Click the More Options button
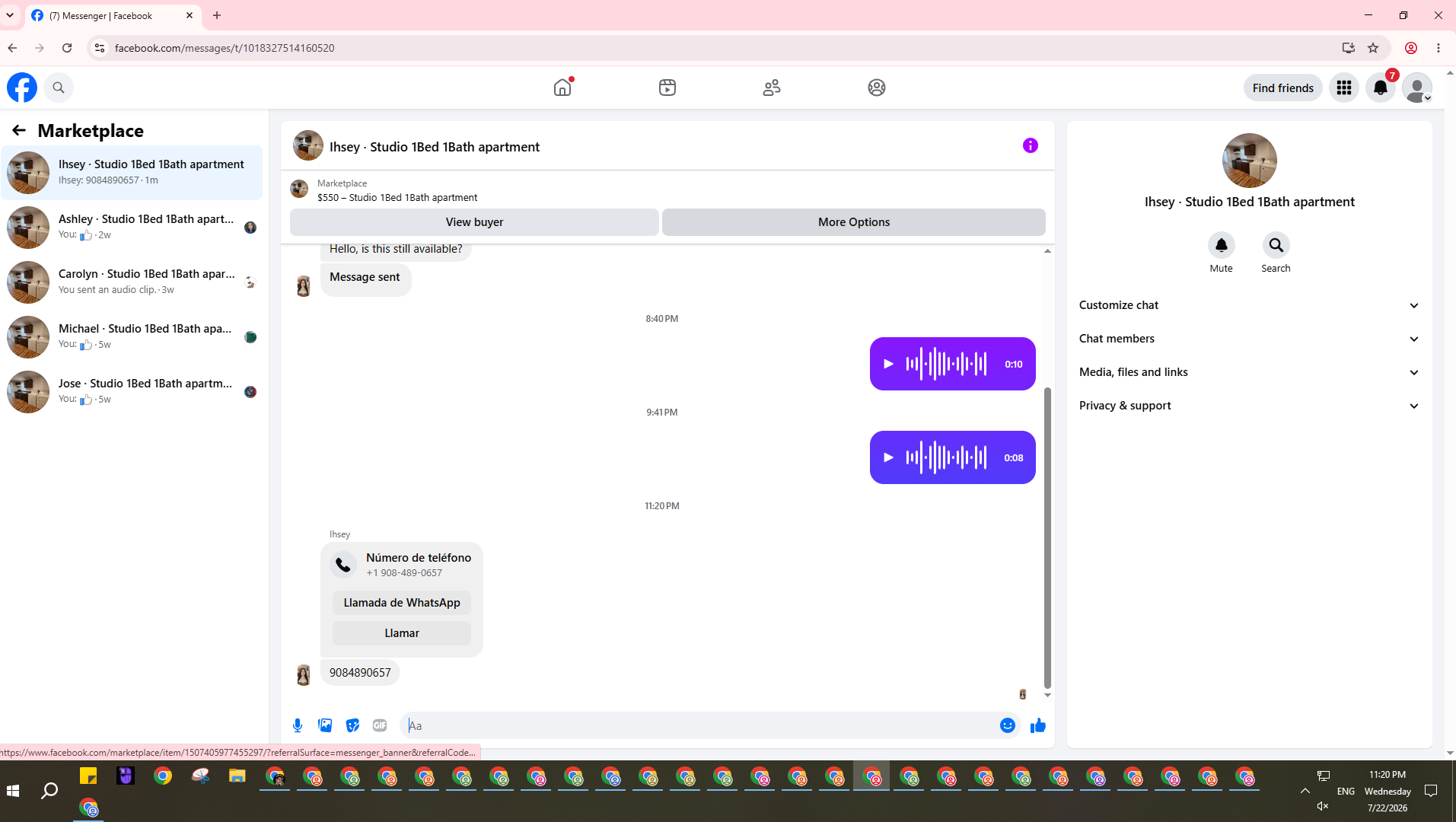Viewport: 1456px width, 822px height. [853, 222]
